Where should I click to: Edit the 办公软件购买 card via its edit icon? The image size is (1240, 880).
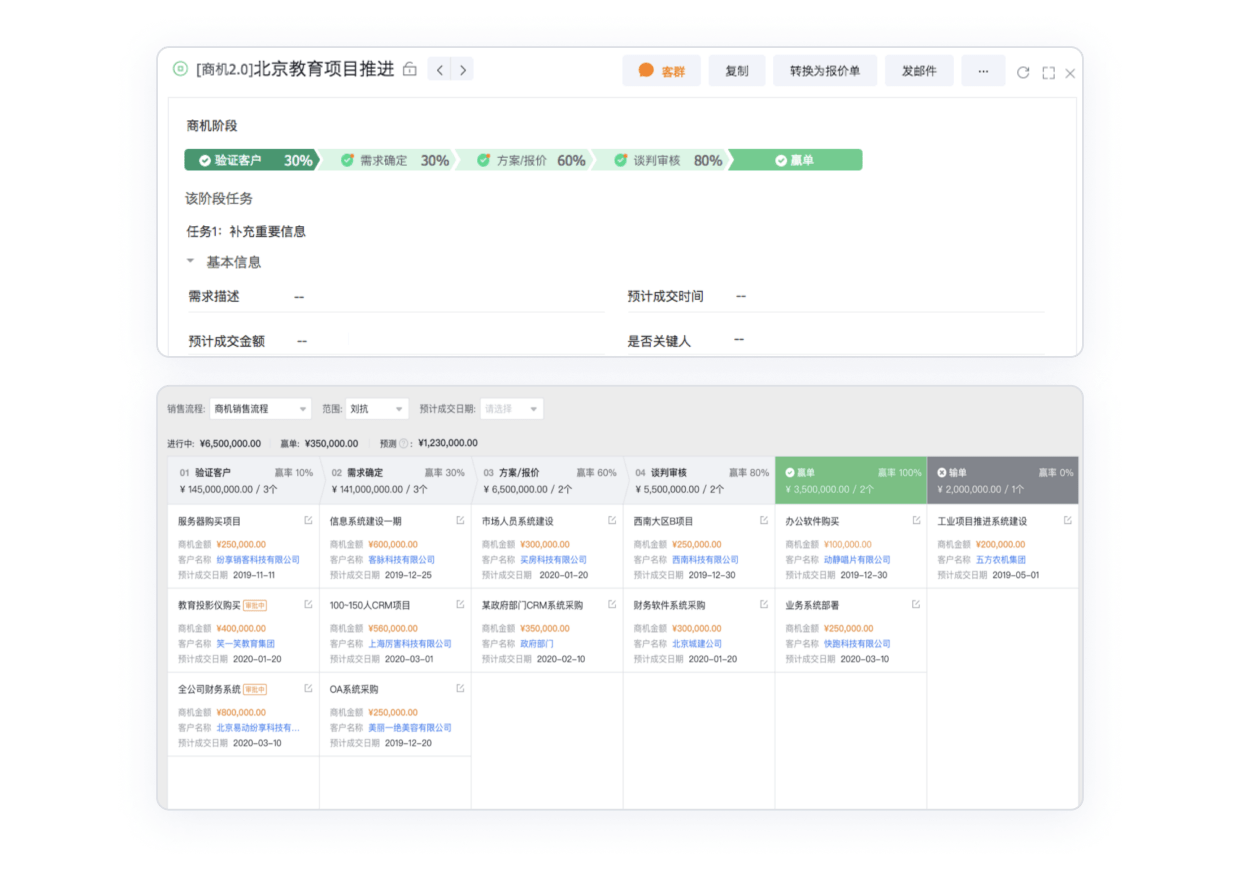[x=916, y=519]
